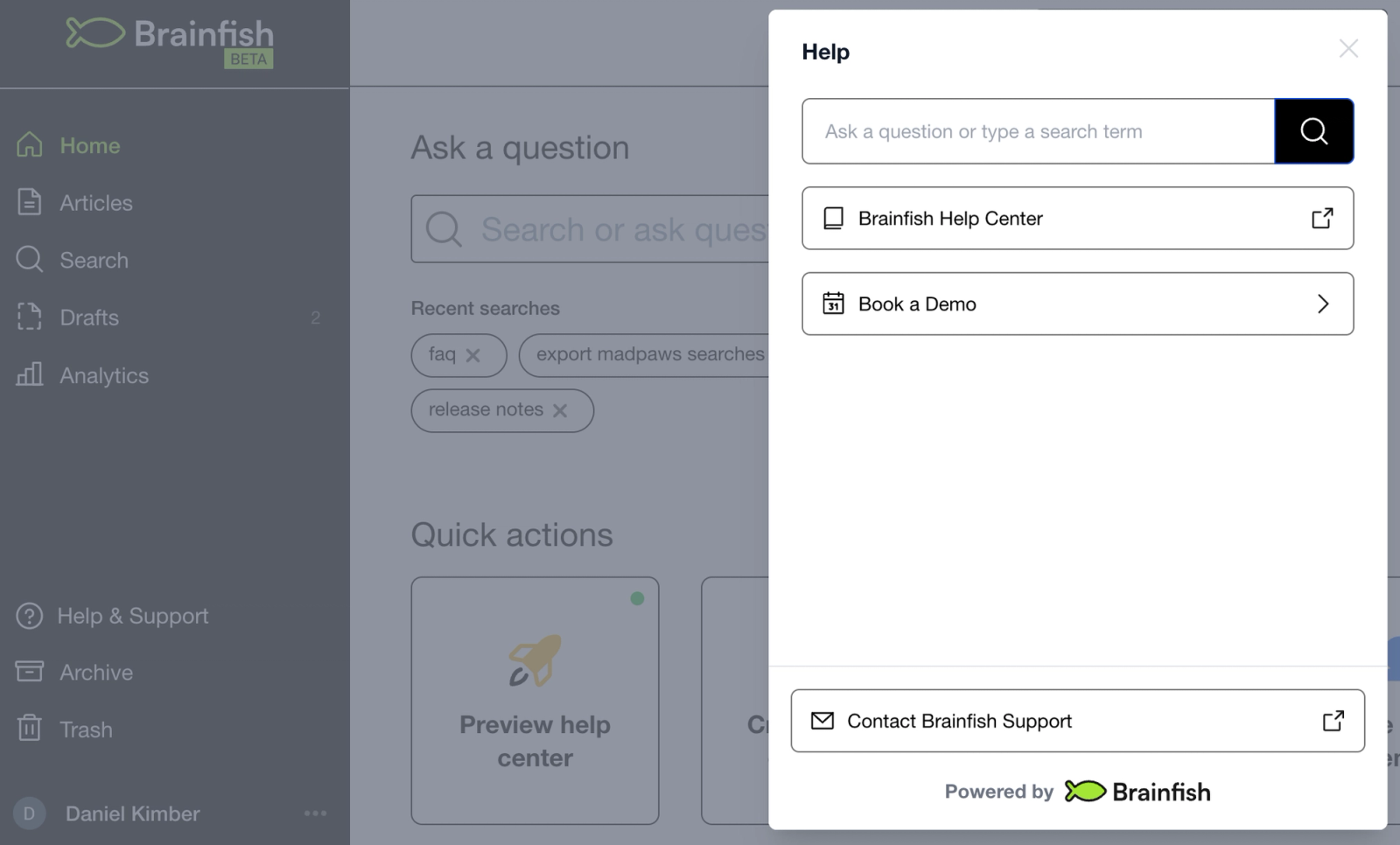The height and width of the screenshot is (845, 1400).
Task: Open the three-dot menu beside Daniel Kimber
Action: (x=315, y=814)
